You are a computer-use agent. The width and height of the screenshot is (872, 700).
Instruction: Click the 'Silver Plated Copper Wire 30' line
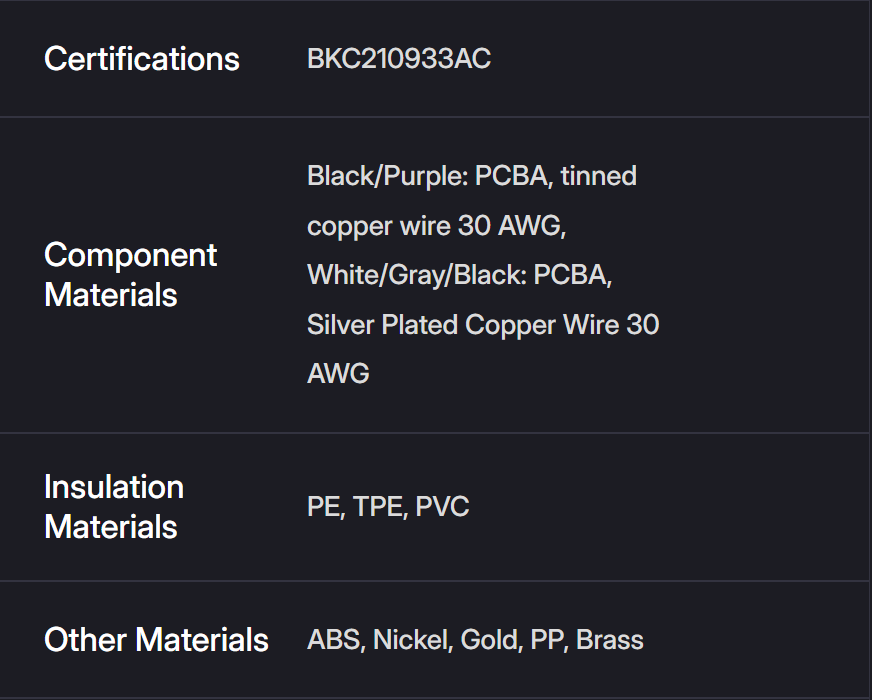[x=483, y=325]
